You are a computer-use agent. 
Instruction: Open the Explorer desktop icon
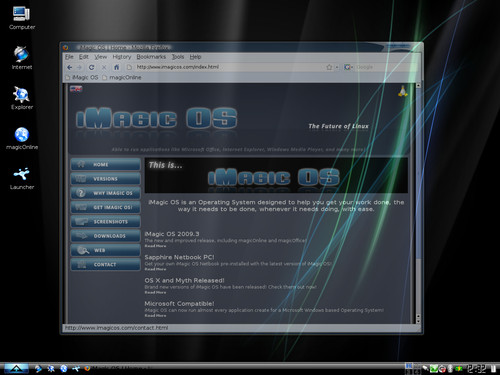[22, 98]
